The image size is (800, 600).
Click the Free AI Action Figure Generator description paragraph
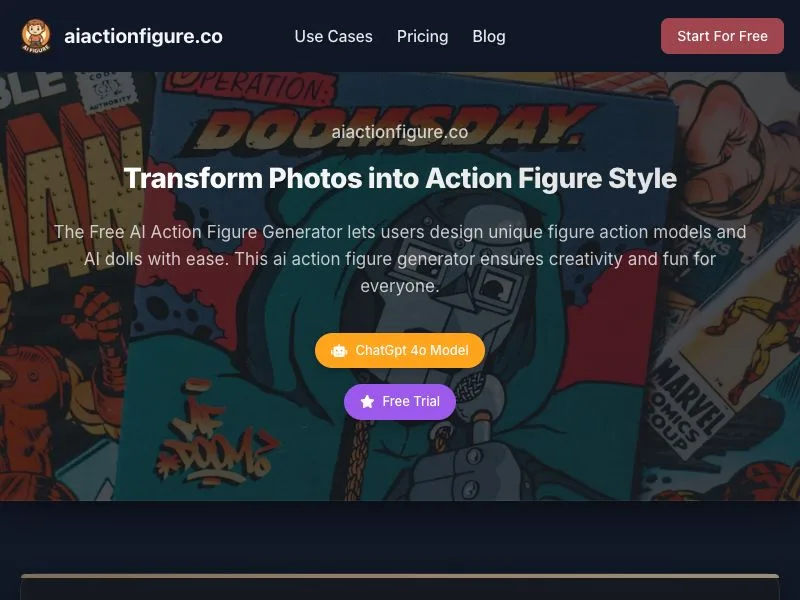tap(400, 259)
